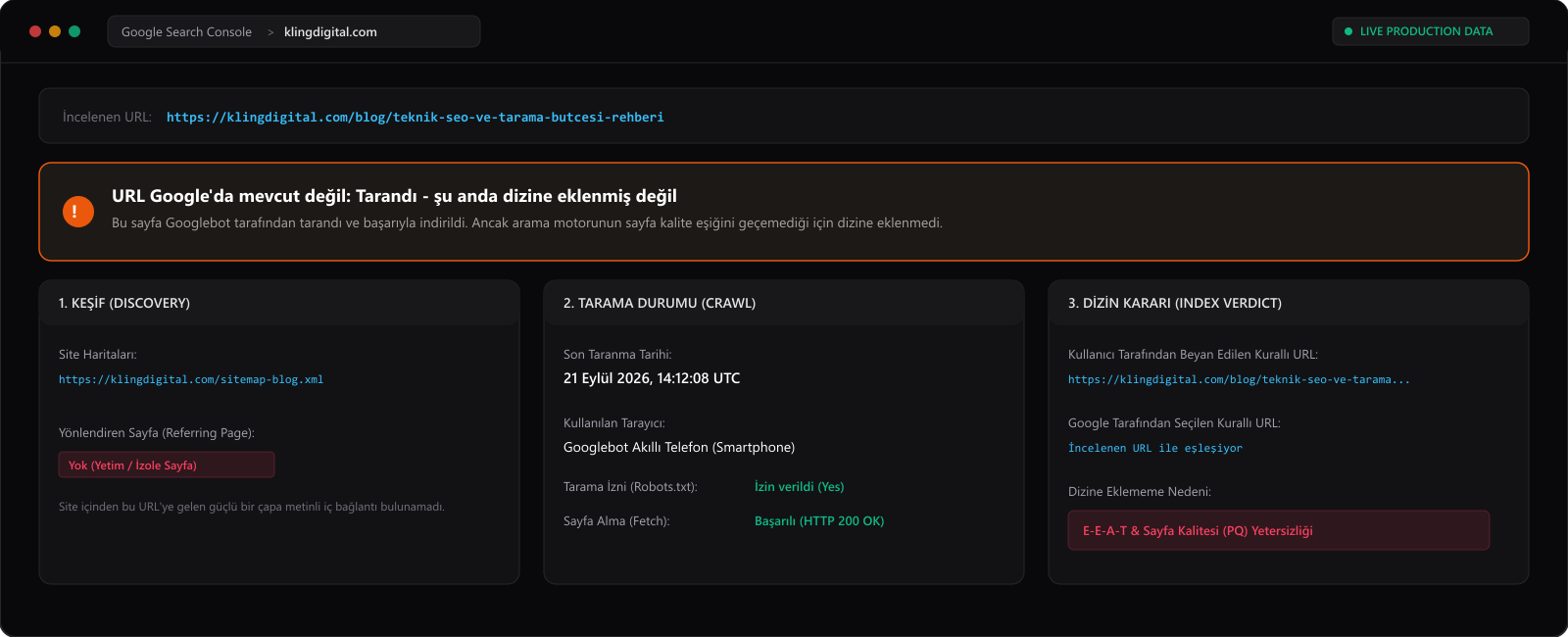Click the Yok (Yetim / İzole Sayfa) badge
The height and width of the screenshot is (637, 1568).
[x=167, y=465]
